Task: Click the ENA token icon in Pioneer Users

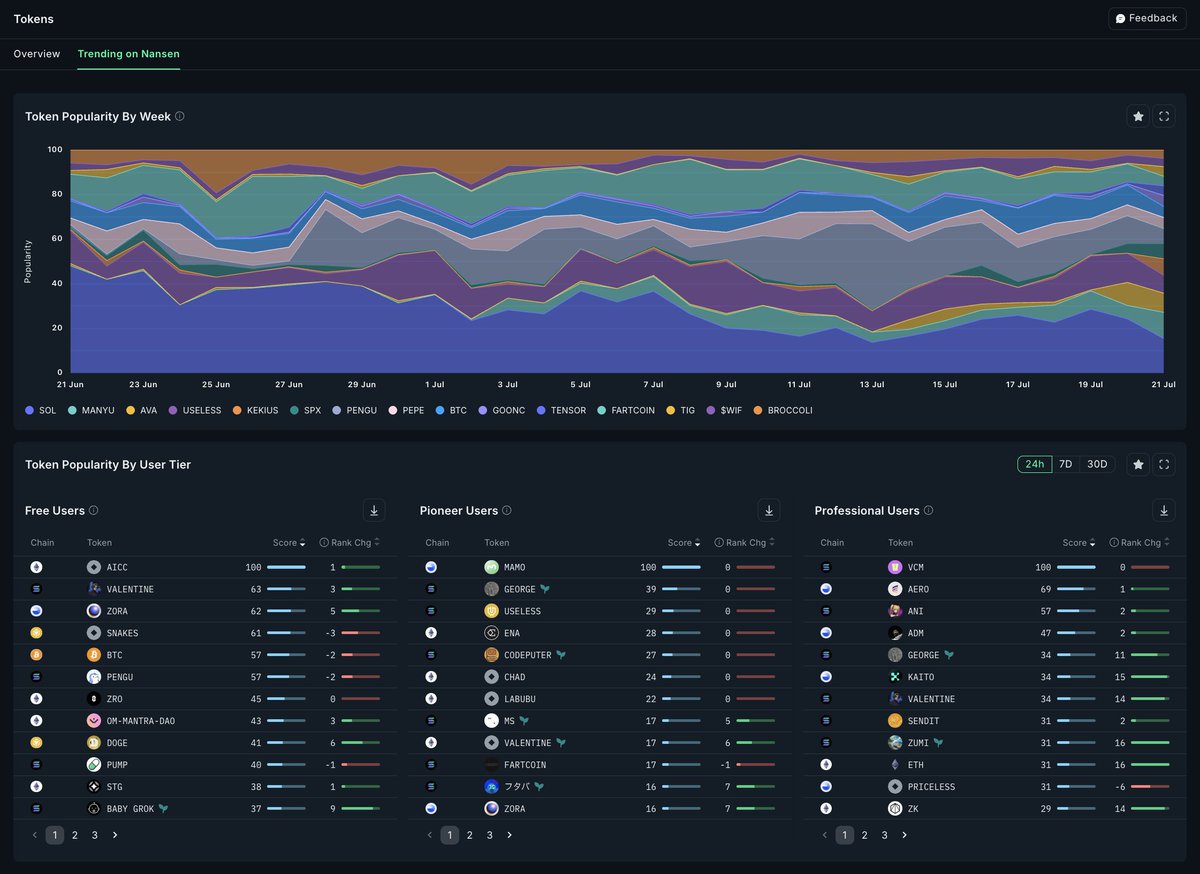Action: pos(491,633)
